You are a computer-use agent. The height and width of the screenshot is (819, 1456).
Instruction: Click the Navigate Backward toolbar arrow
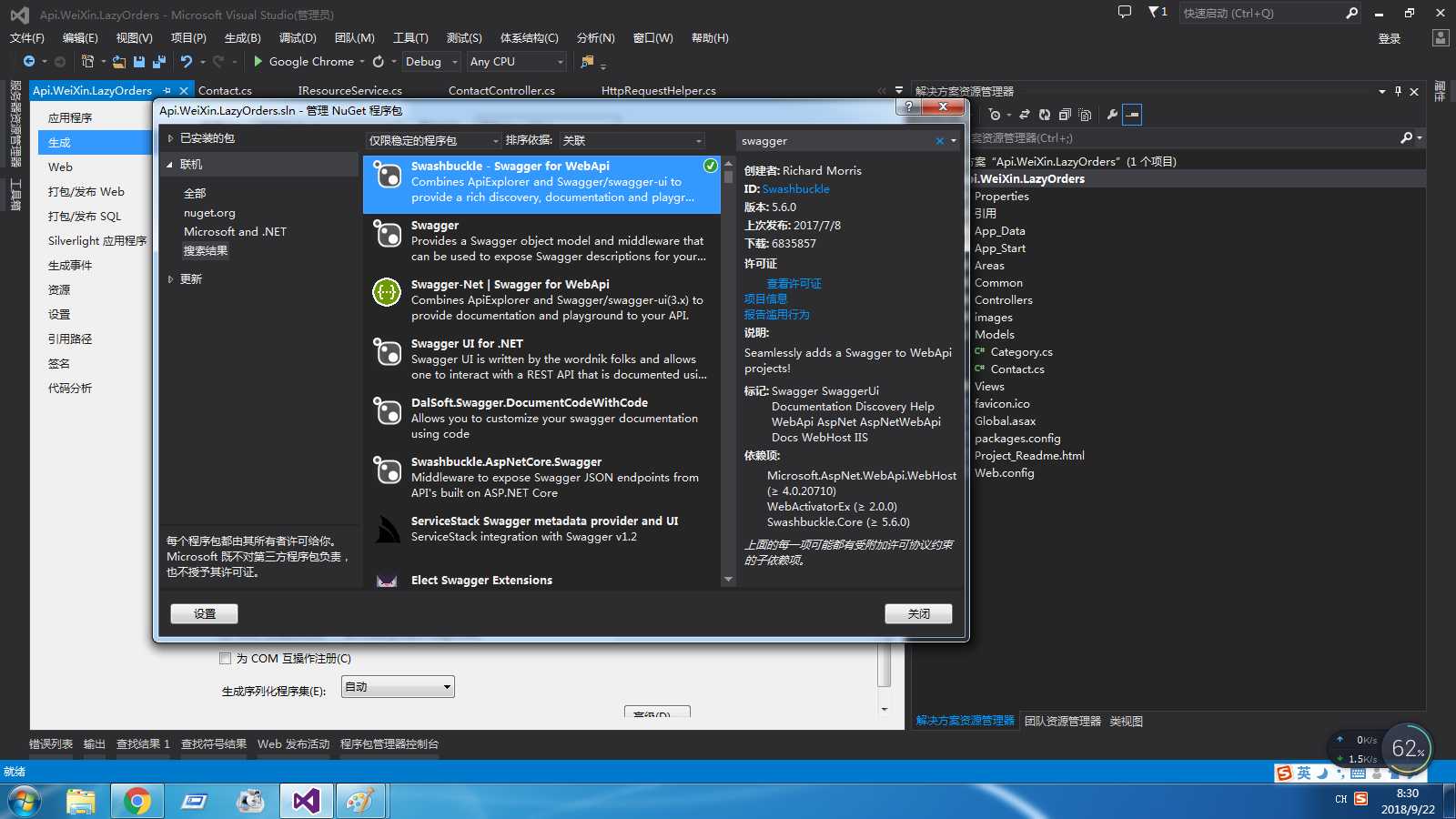29,61
